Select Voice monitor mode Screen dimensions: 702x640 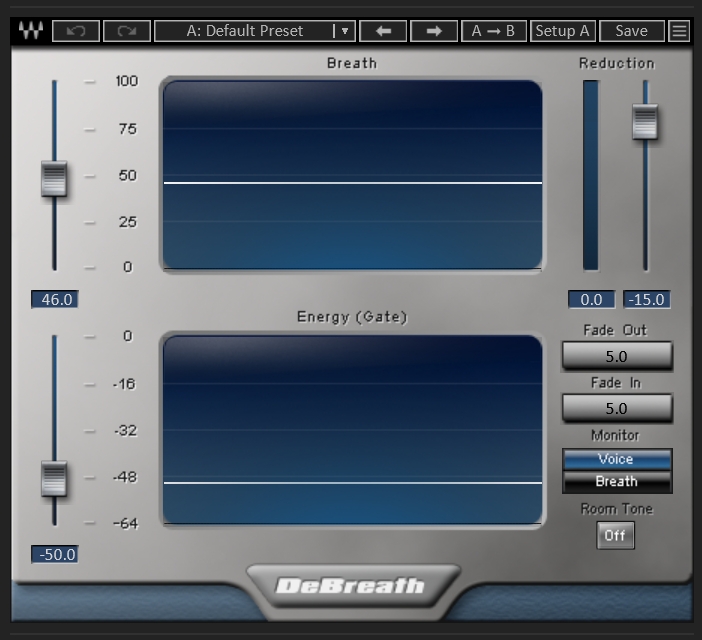[617, 459]
